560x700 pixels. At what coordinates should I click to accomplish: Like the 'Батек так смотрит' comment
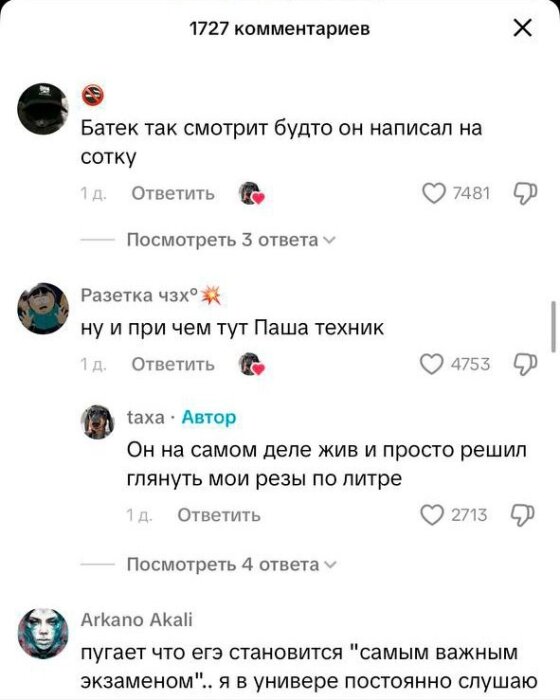(434, 194)
